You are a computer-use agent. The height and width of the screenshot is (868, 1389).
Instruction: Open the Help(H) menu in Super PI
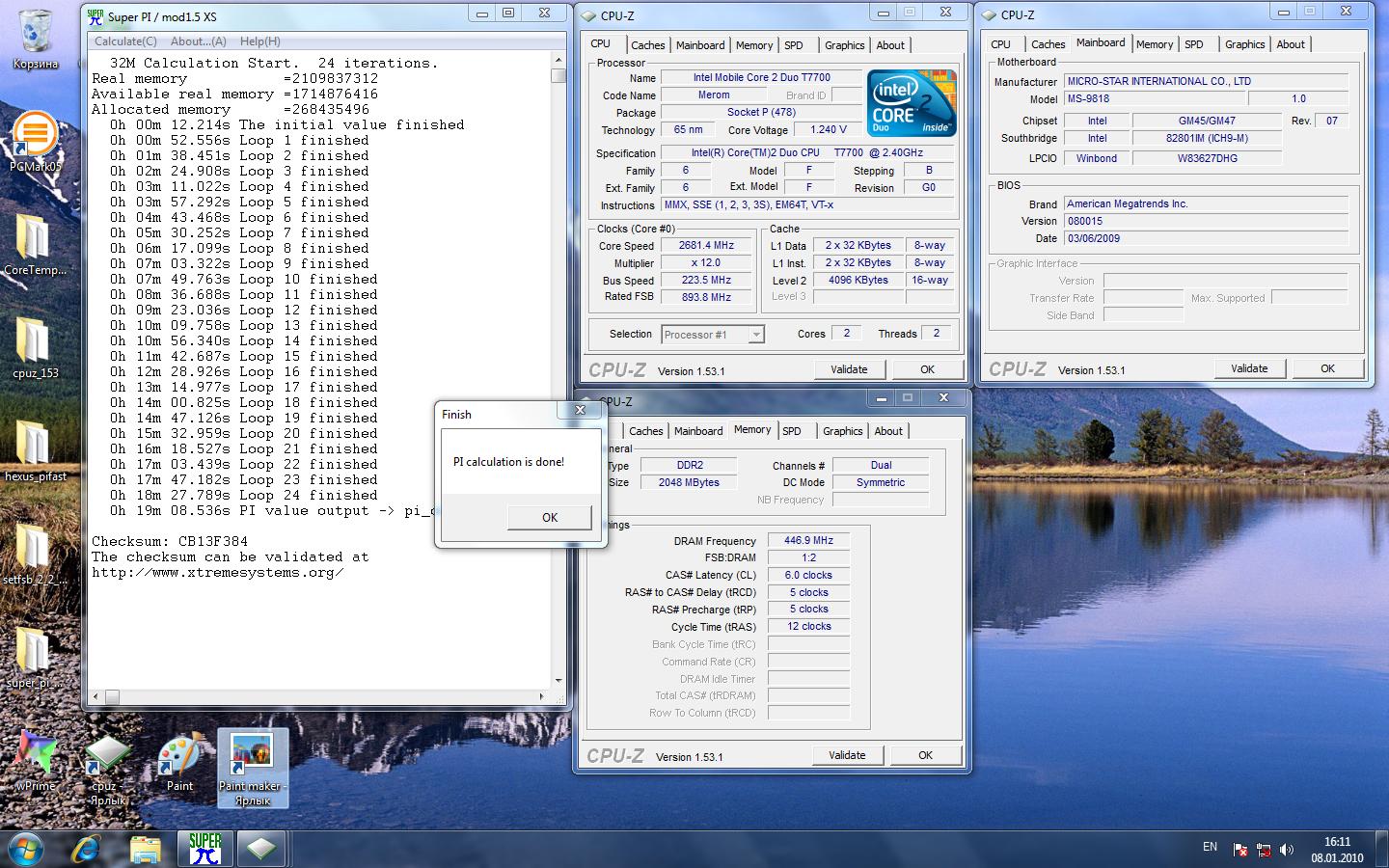point(260,41)
